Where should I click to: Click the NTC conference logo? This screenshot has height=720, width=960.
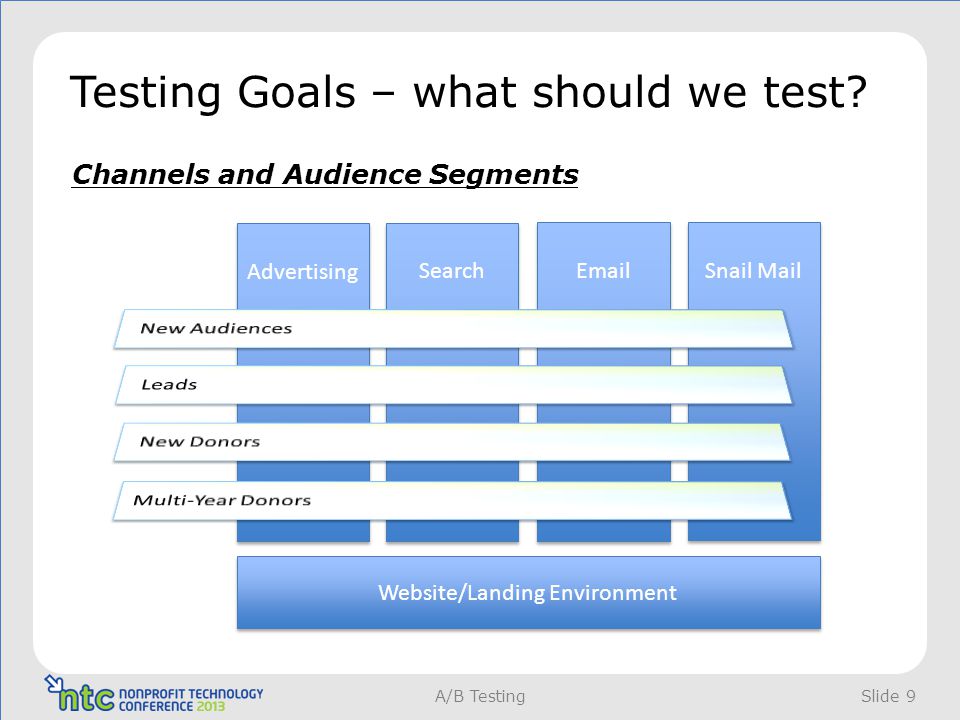pos(153,694)
